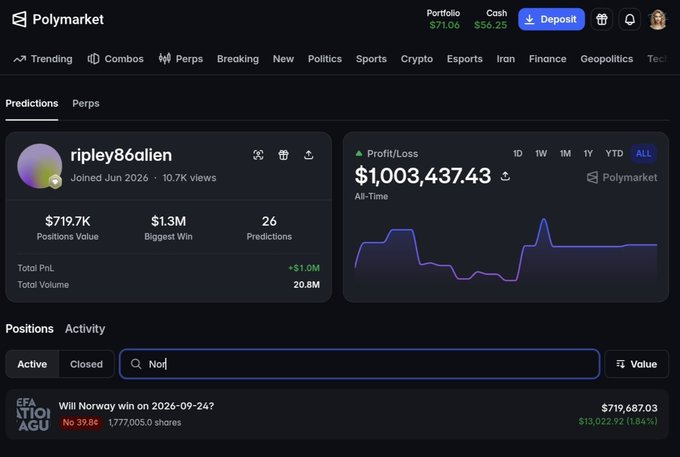This screenshot has height=457, width=680.
Task: Click the '10.7K views' text
Action: tap(189, 178)
